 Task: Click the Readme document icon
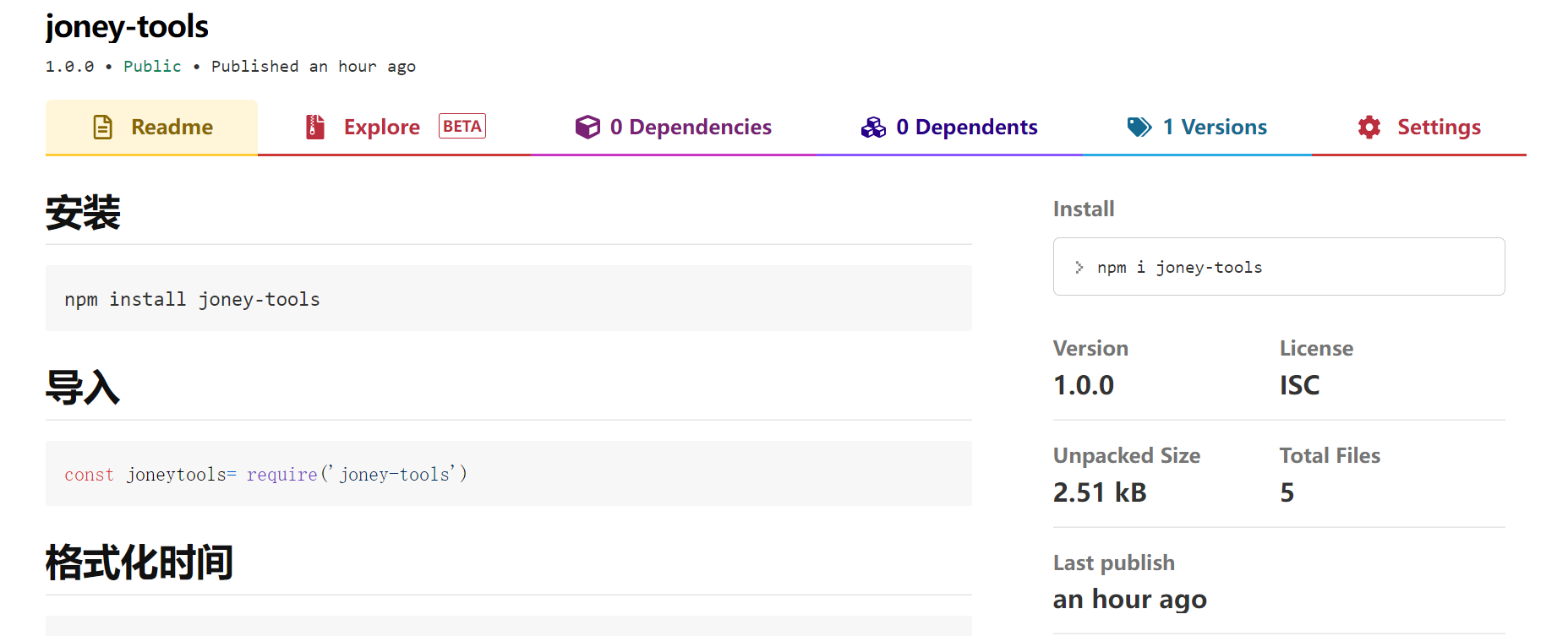tap(102, 127)
